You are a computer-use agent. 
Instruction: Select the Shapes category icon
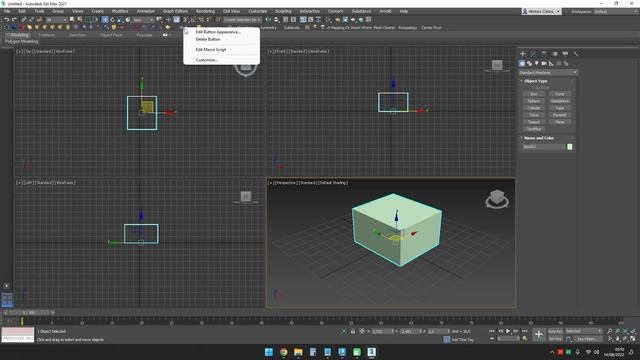point(529,64)
